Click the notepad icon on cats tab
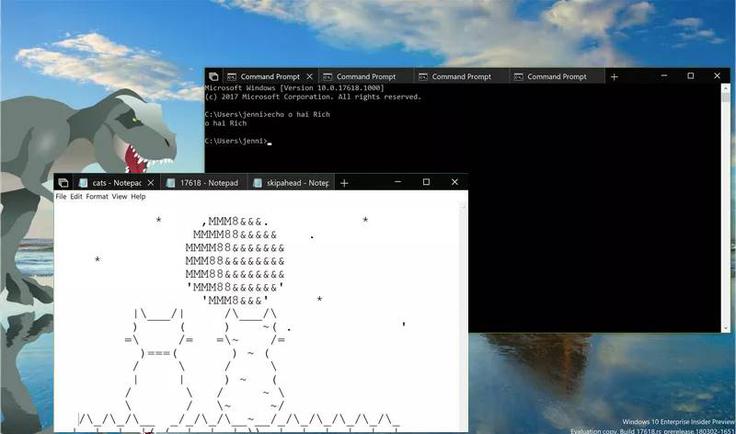This screenshot has height=434, width=736. pyautogui.click(x=83, y=183)
